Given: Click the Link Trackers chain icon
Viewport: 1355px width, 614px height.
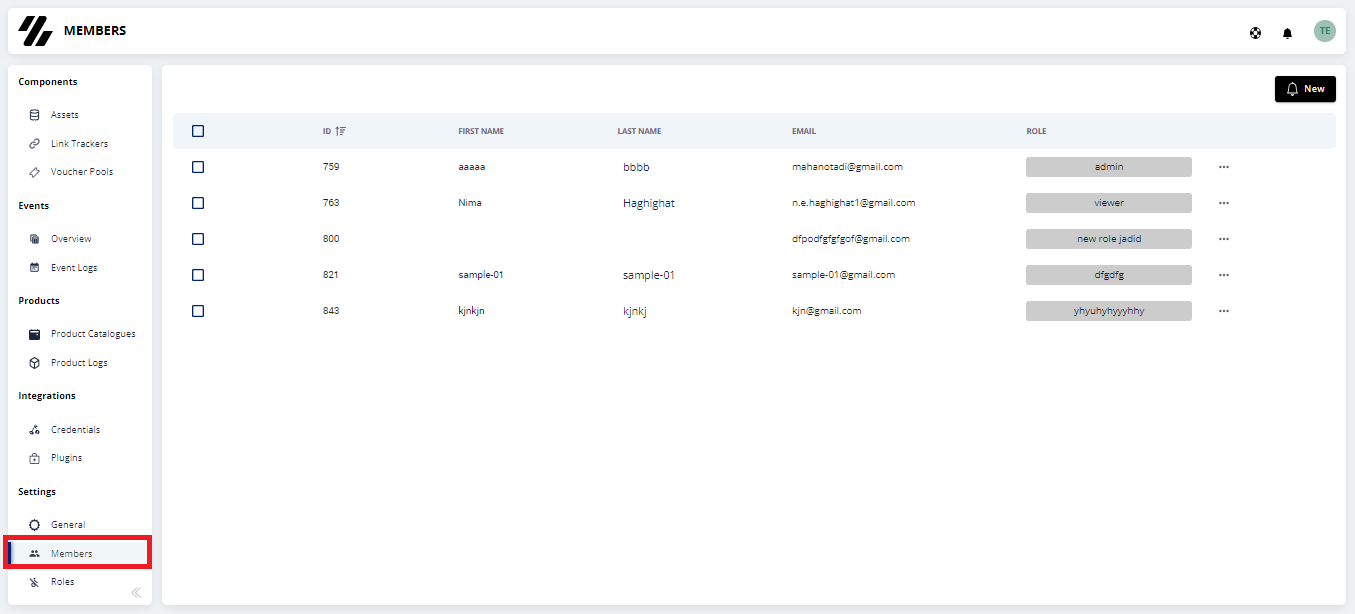Looking at the screenshot, I should point(35,144).
